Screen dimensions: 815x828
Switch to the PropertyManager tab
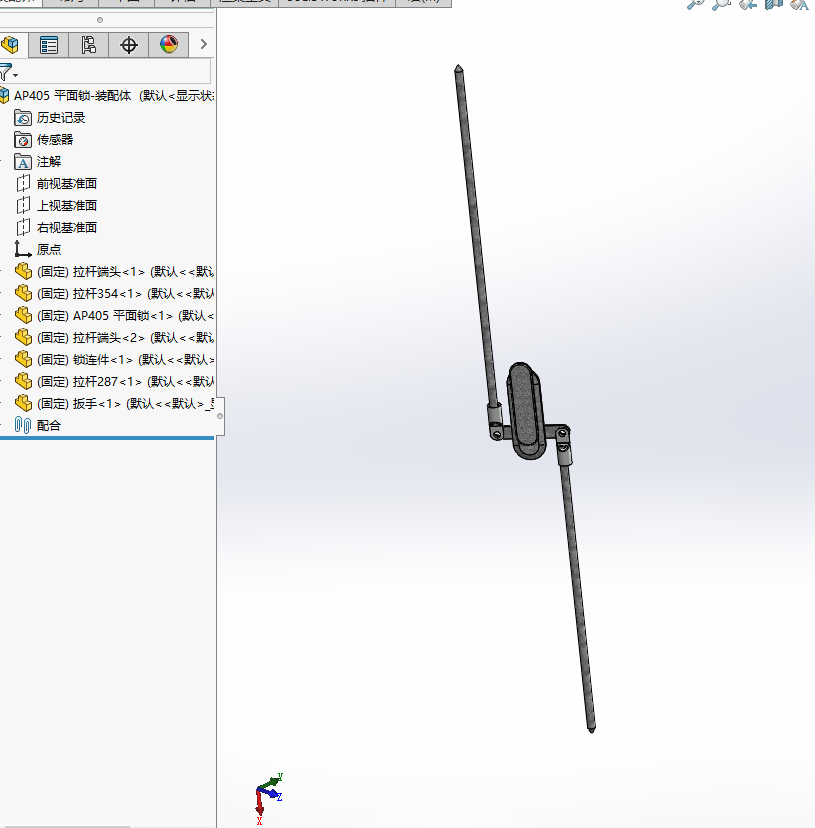coord(49,45)
